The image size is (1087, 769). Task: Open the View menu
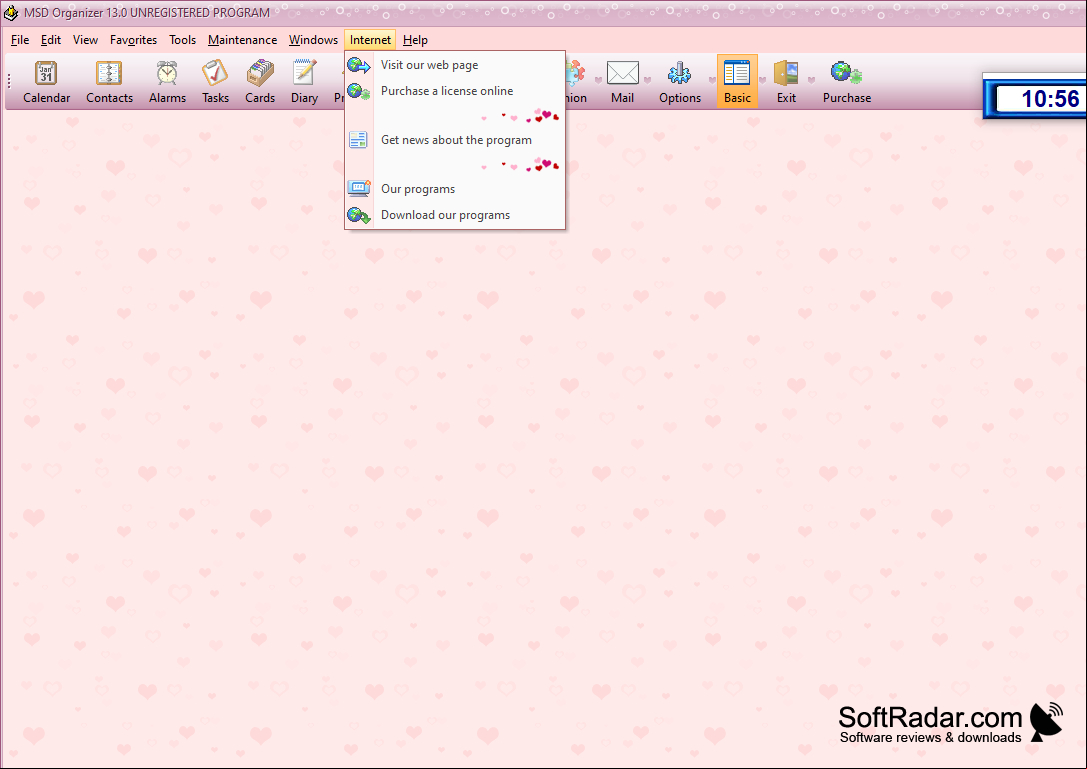tap(85, 40)
